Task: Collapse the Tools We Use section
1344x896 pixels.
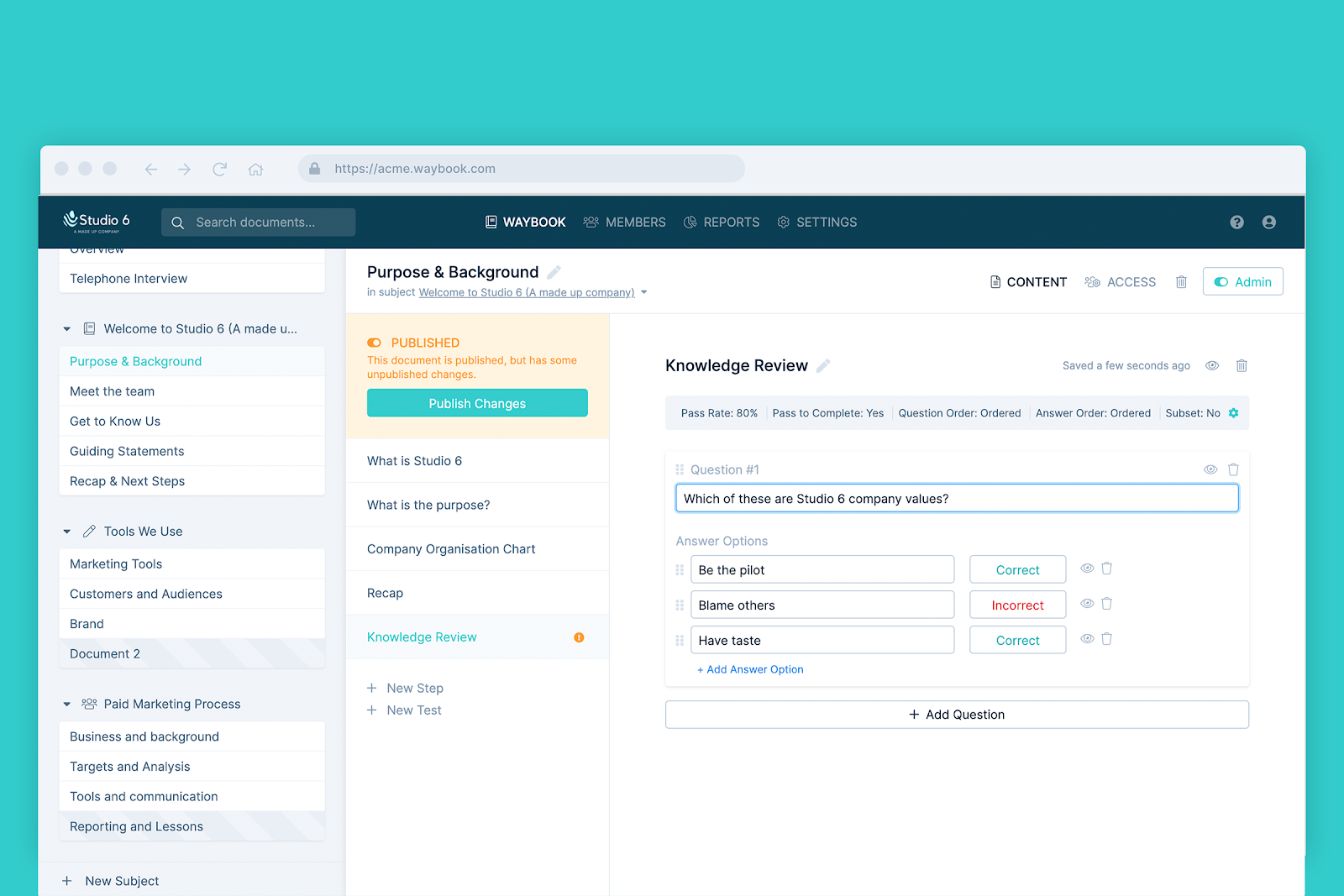Action: coord(67,532)
